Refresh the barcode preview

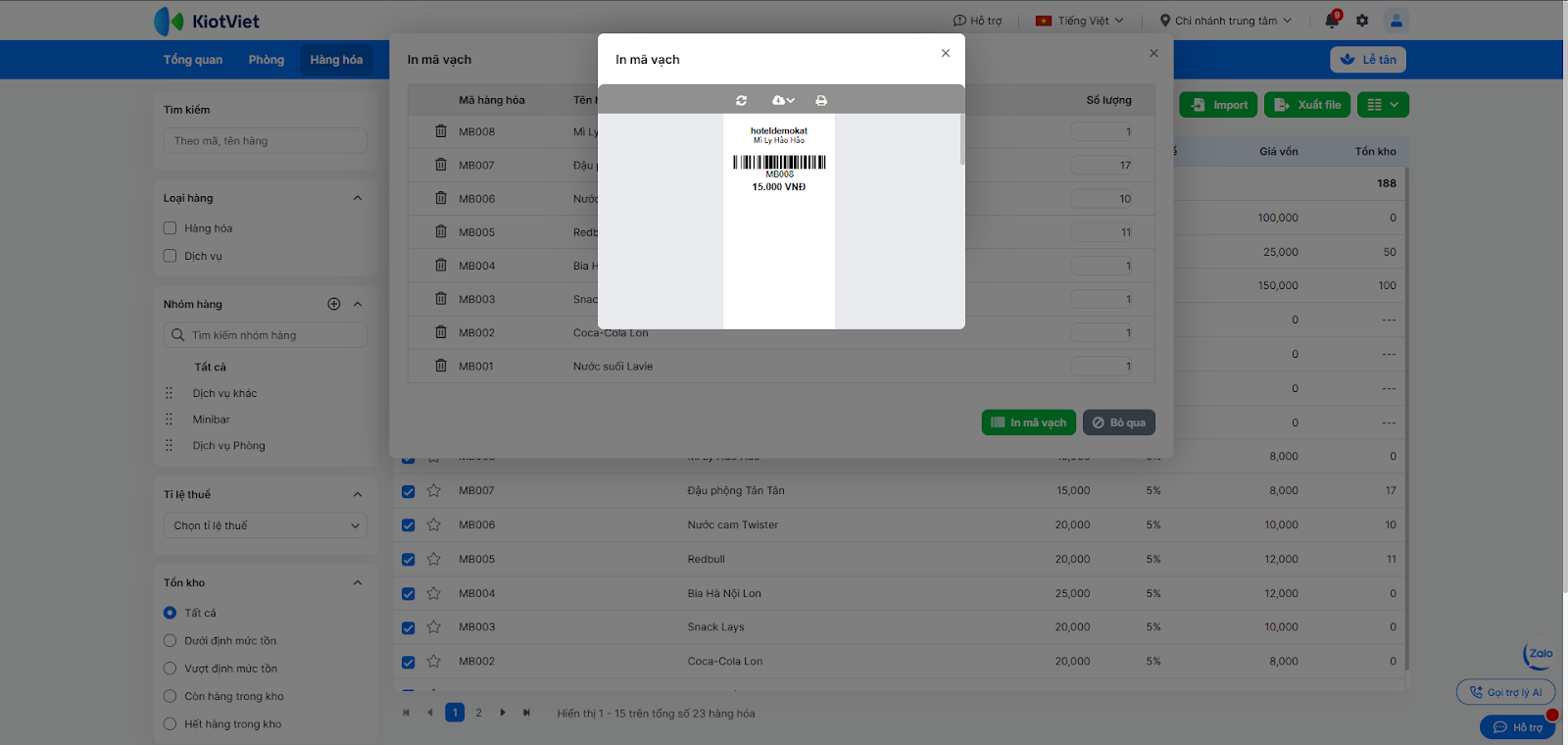[x=742, y=100]
